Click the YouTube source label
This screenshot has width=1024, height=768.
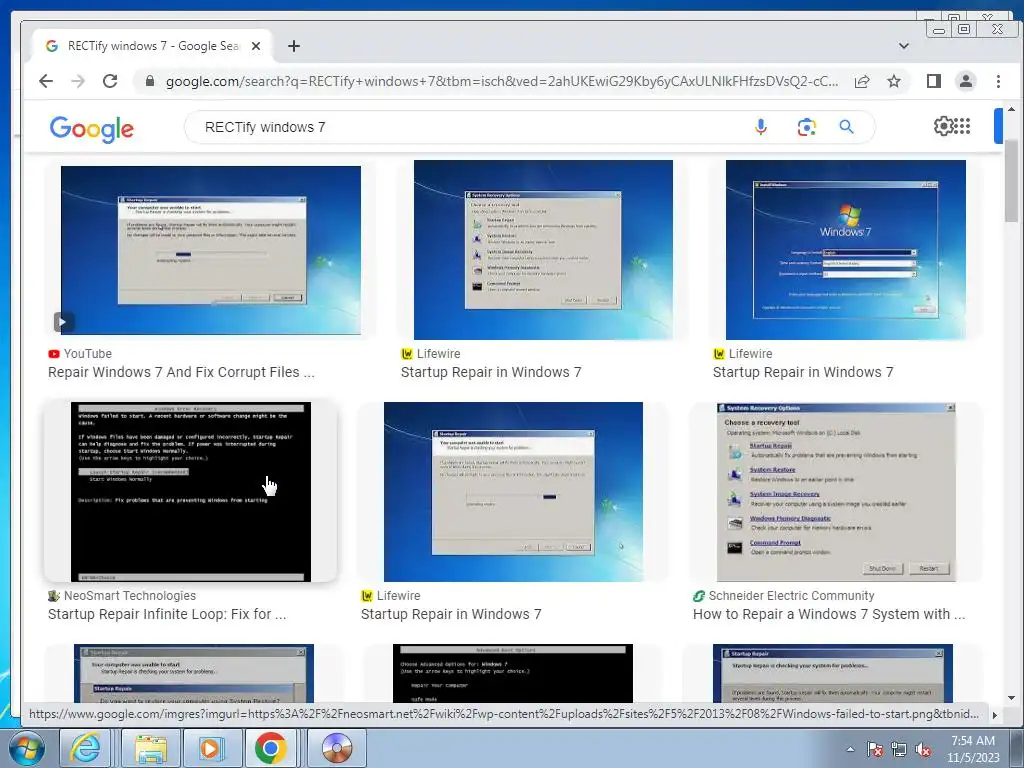(x=88, y=354)
